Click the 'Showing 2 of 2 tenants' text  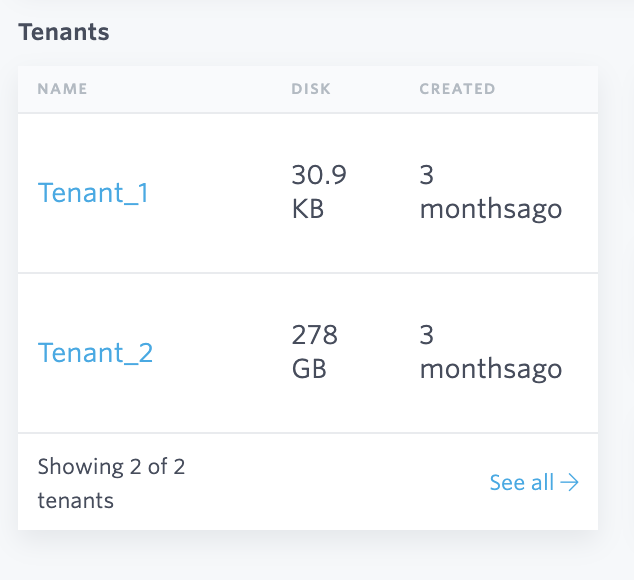(110, 483)
